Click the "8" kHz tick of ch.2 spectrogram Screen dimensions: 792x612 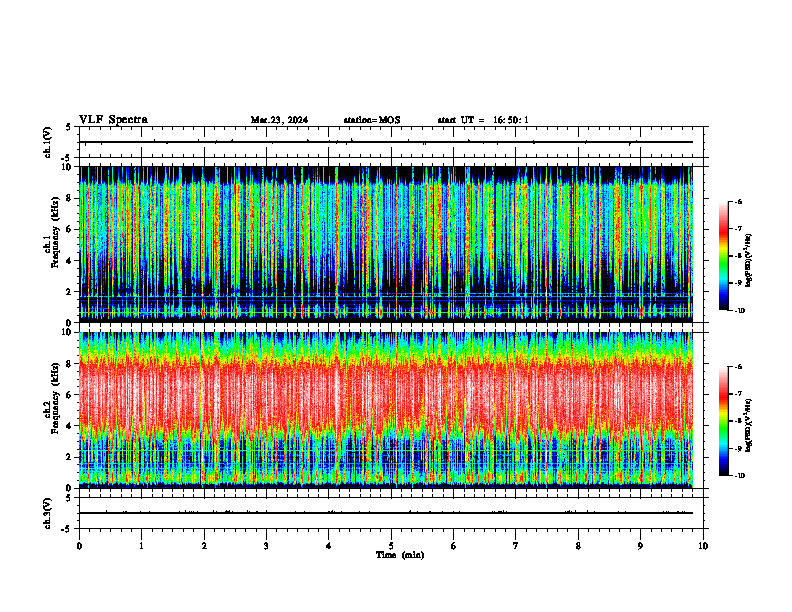tap(70, 364)
